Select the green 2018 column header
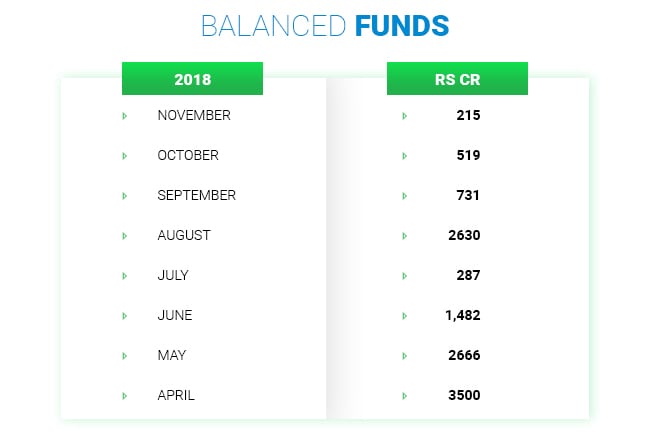Image resolution: width=650 pixels, height=434 pixels. tap(192, 79)
